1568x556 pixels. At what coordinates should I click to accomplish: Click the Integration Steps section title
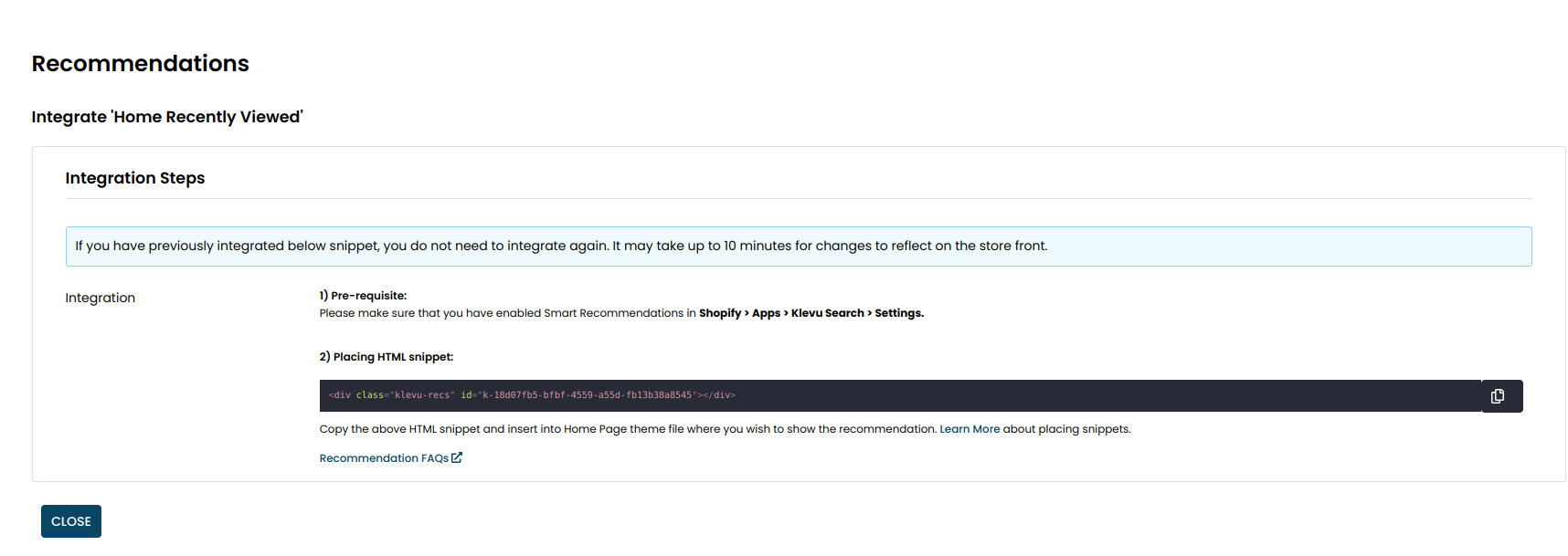134,178
